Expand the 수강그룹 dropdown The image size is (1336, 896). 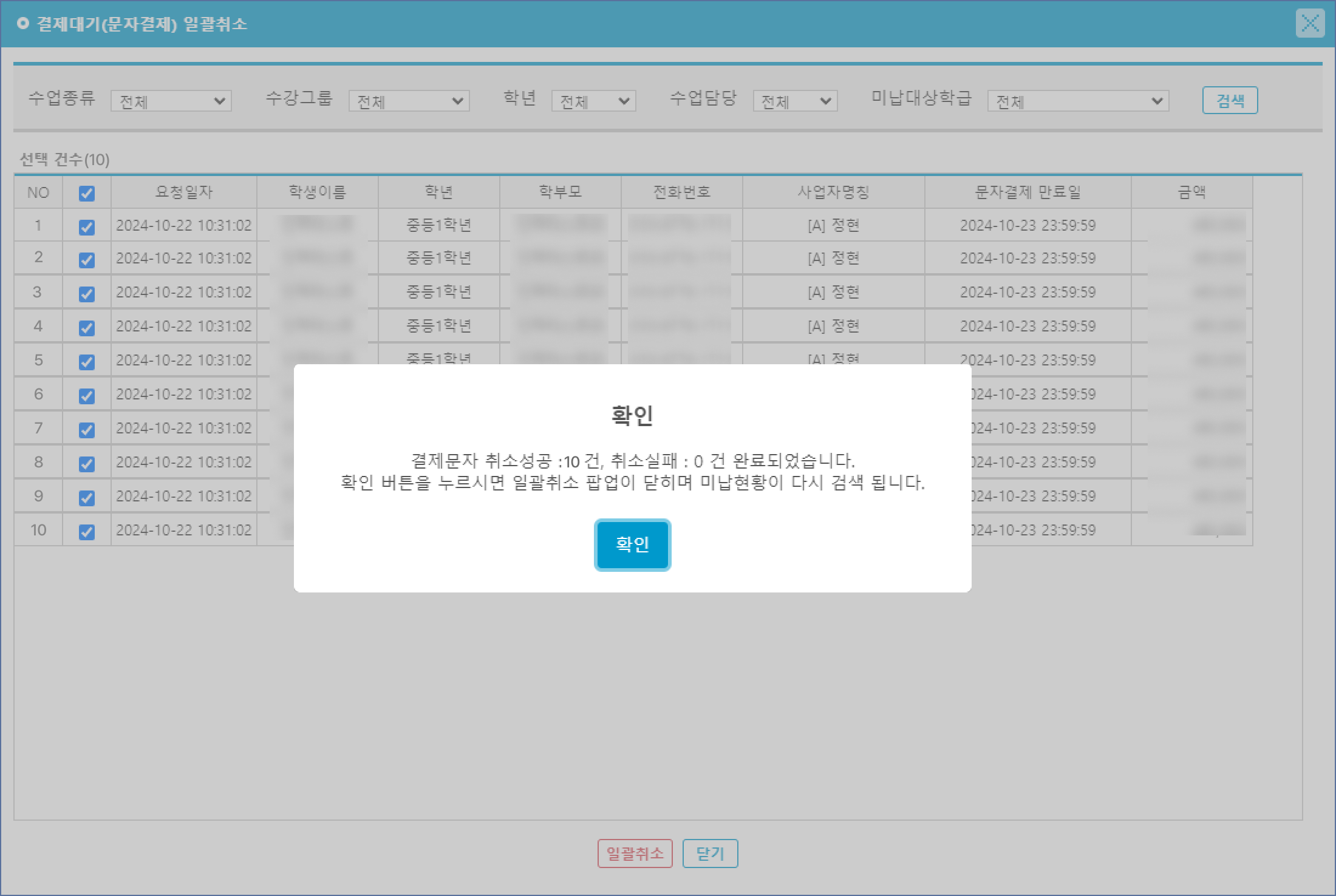409,101
